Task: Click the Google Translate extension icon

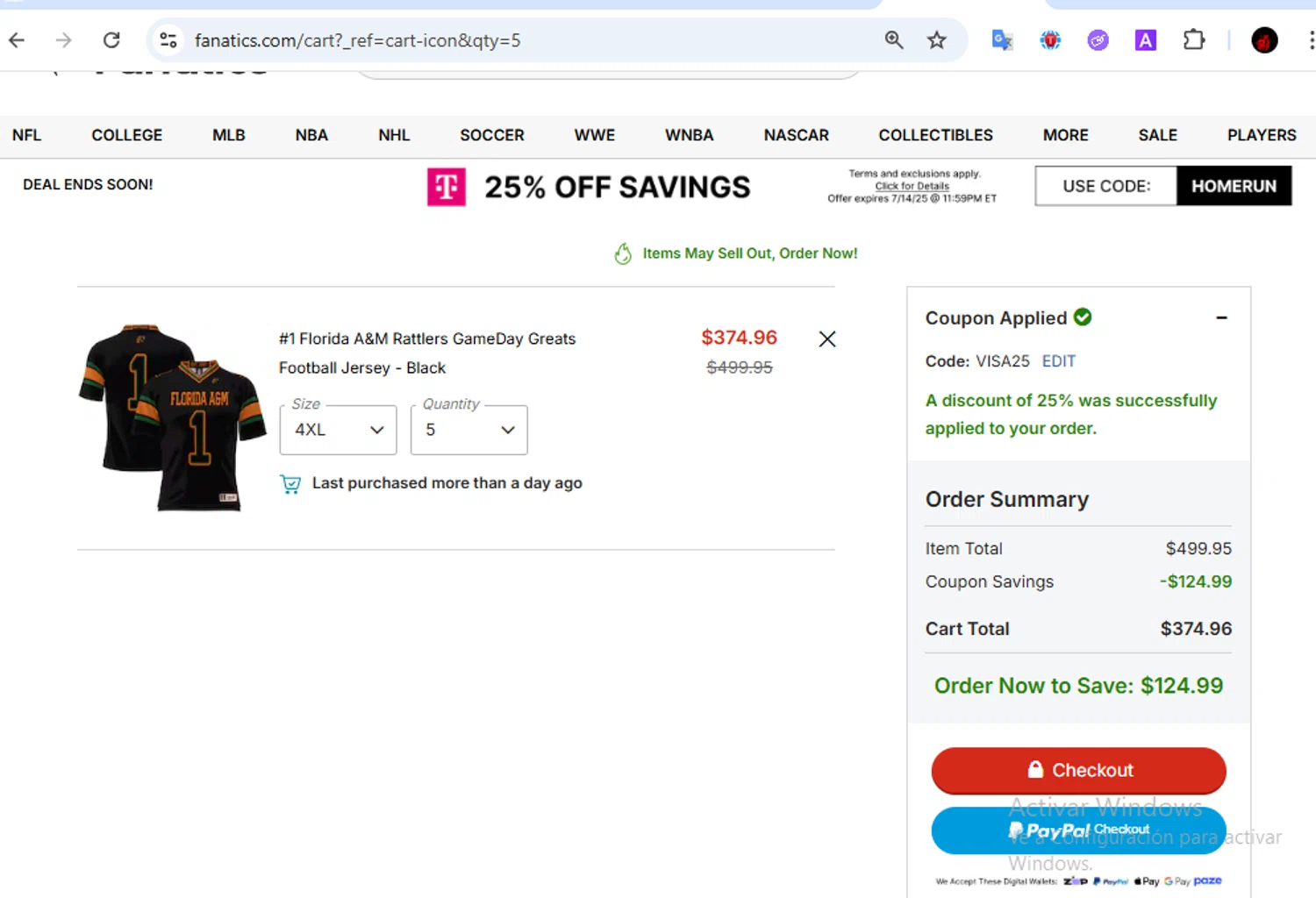Action: click(1002, 40)
